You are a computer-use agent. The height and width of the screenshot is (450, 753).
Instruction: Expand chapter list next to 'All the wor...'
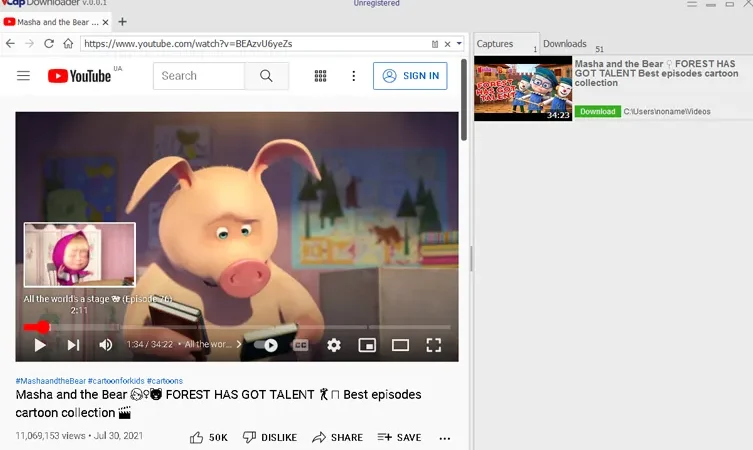pos(239,344)
